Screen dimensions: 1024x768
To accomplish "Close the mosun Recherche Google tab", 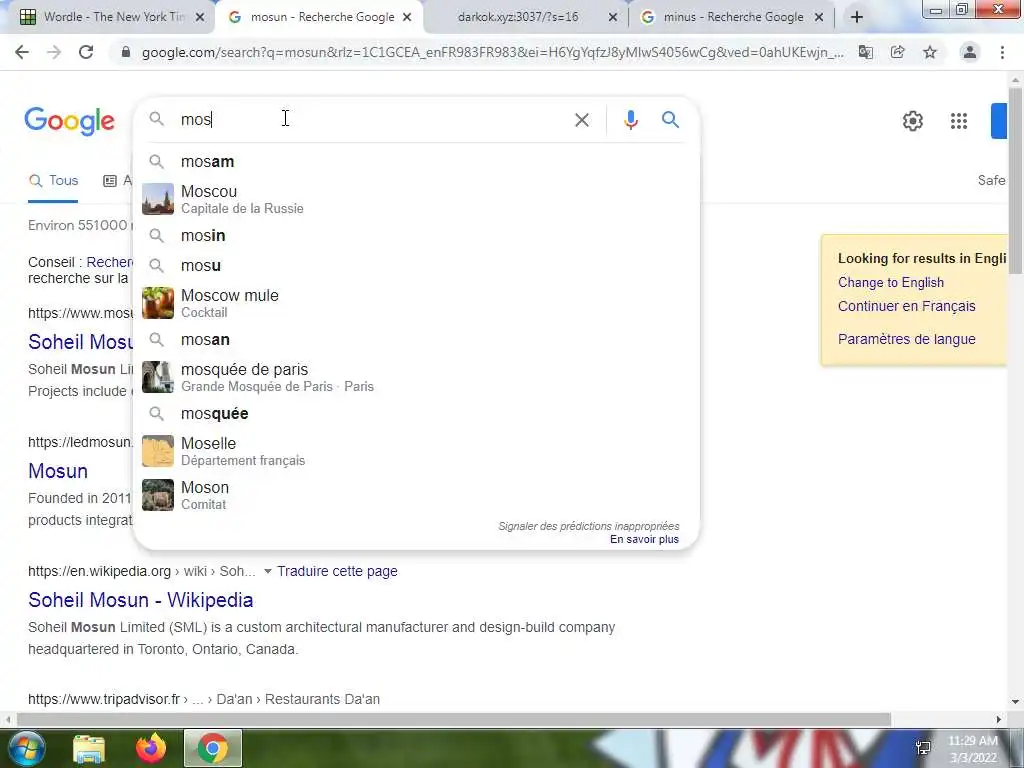I will 407,17.
